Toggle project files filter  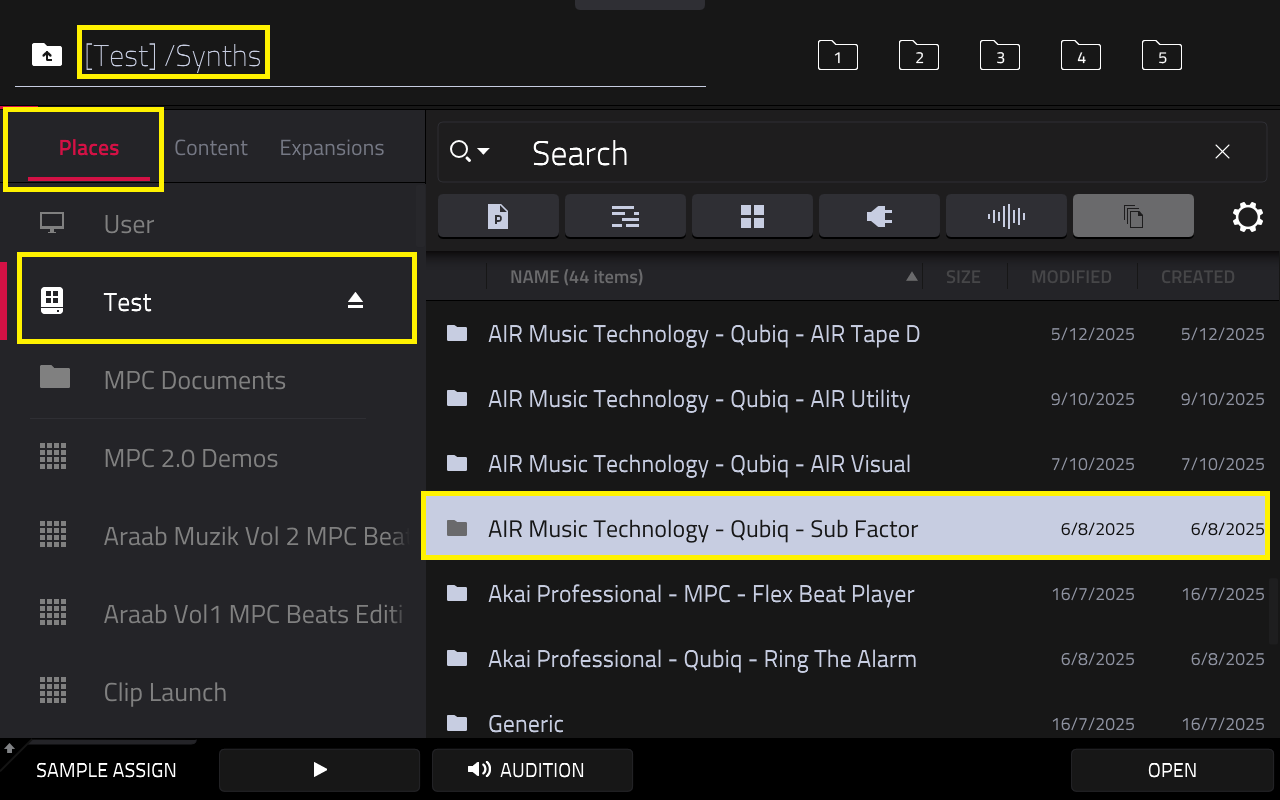click(498, 216)
